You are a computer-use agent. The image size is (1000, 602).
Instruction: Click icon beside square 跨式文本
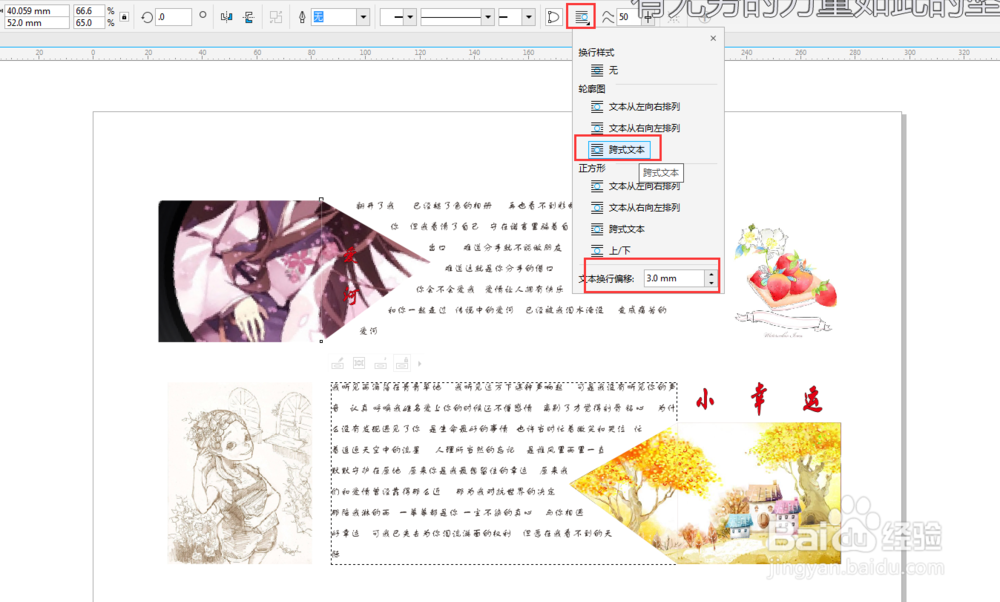597,229
